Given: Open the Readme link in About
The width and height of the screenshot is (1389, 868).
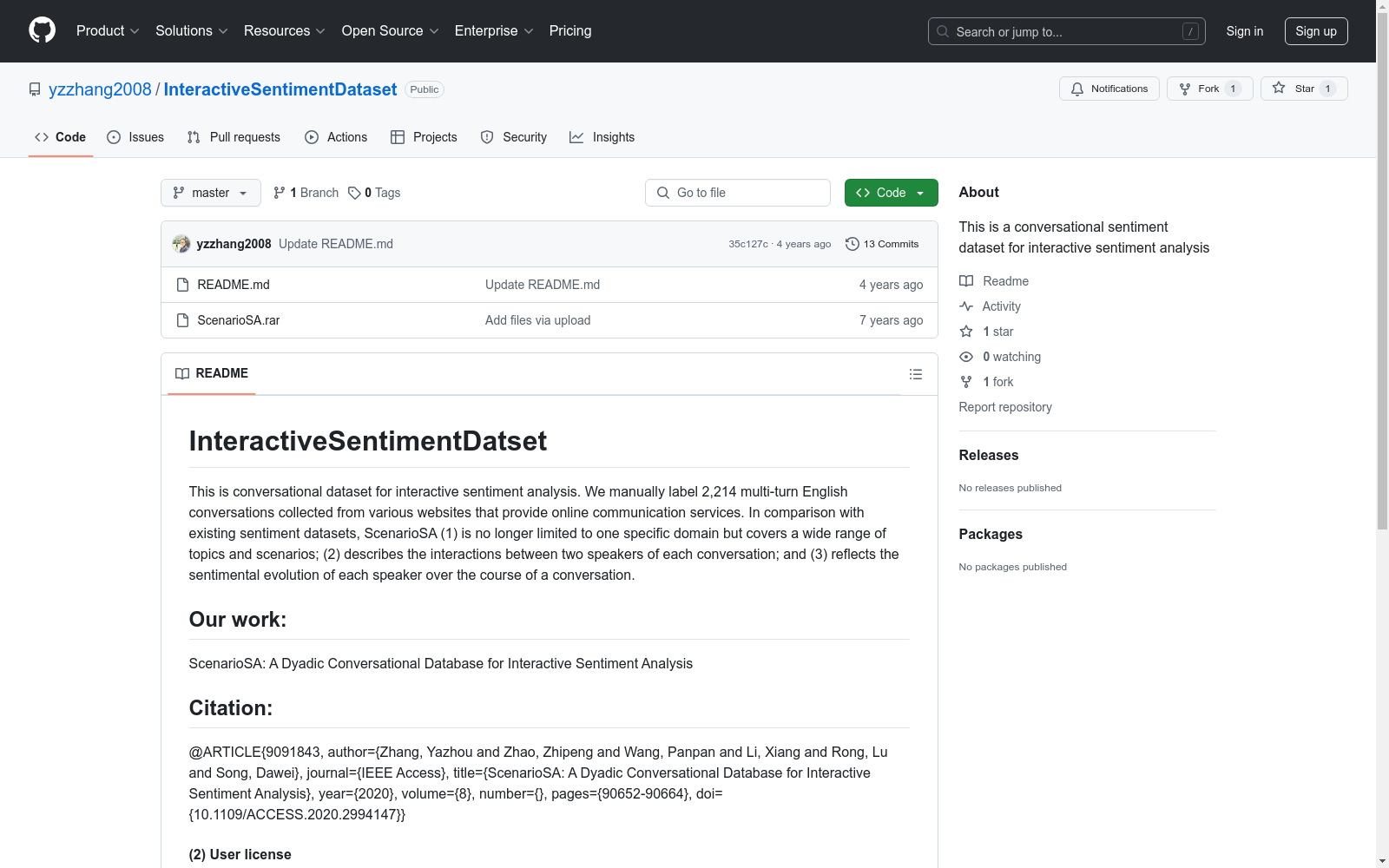Looking at the screenshot, I should click(994, 281).
